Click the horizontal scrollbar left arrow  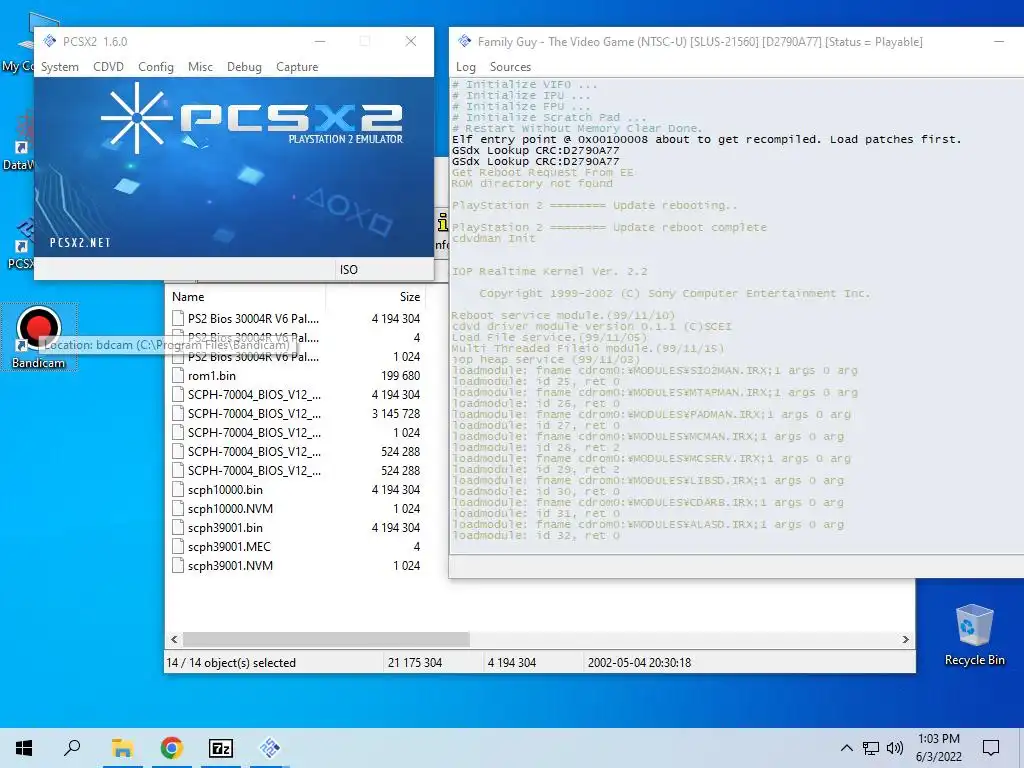tap(174, 639)
